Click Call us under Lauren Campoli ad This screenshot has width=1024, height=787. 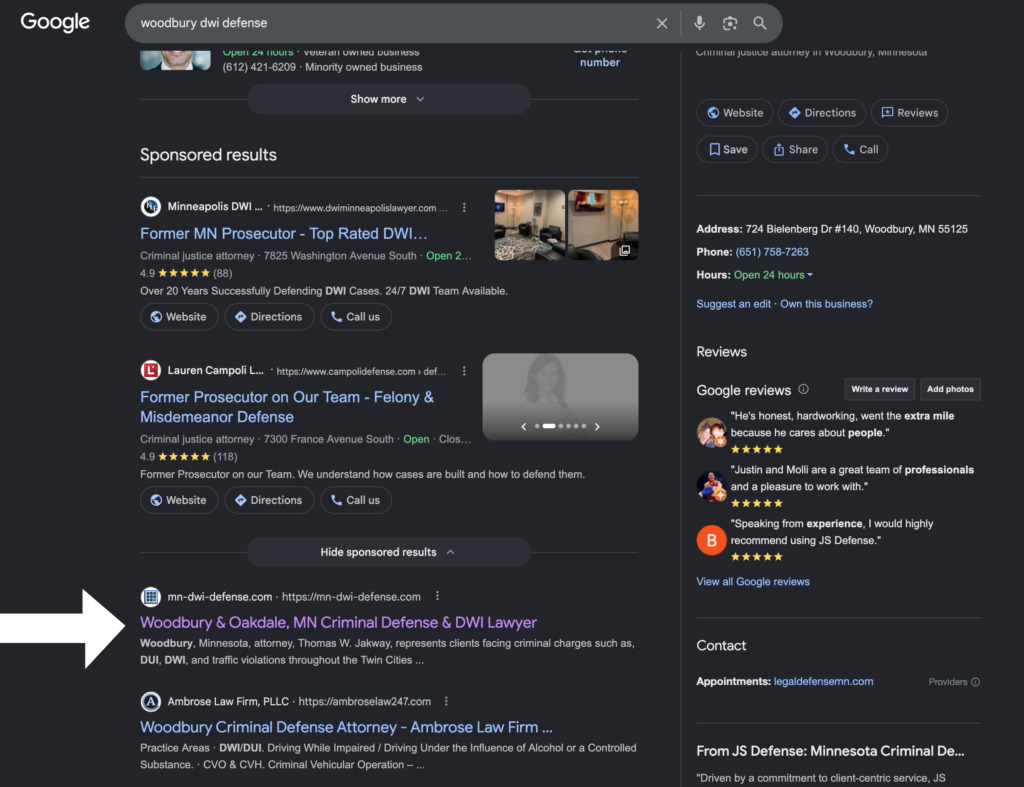point(356,500)
